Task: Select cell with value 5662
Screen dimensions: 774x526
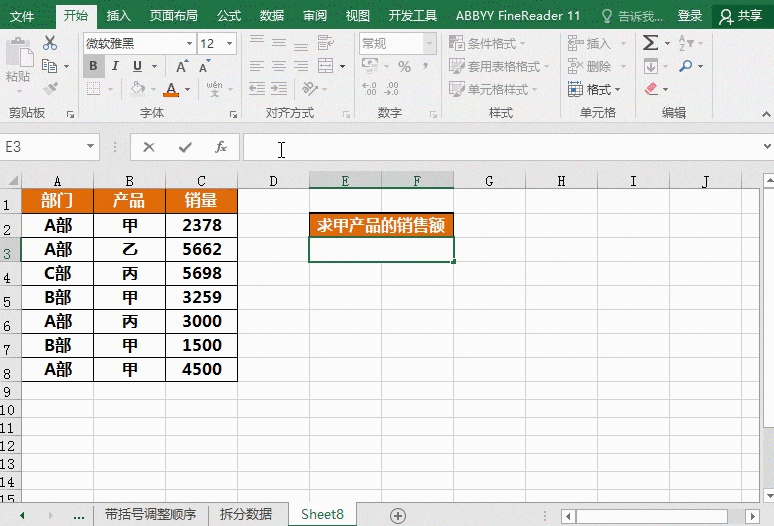Action: (201, 249)
